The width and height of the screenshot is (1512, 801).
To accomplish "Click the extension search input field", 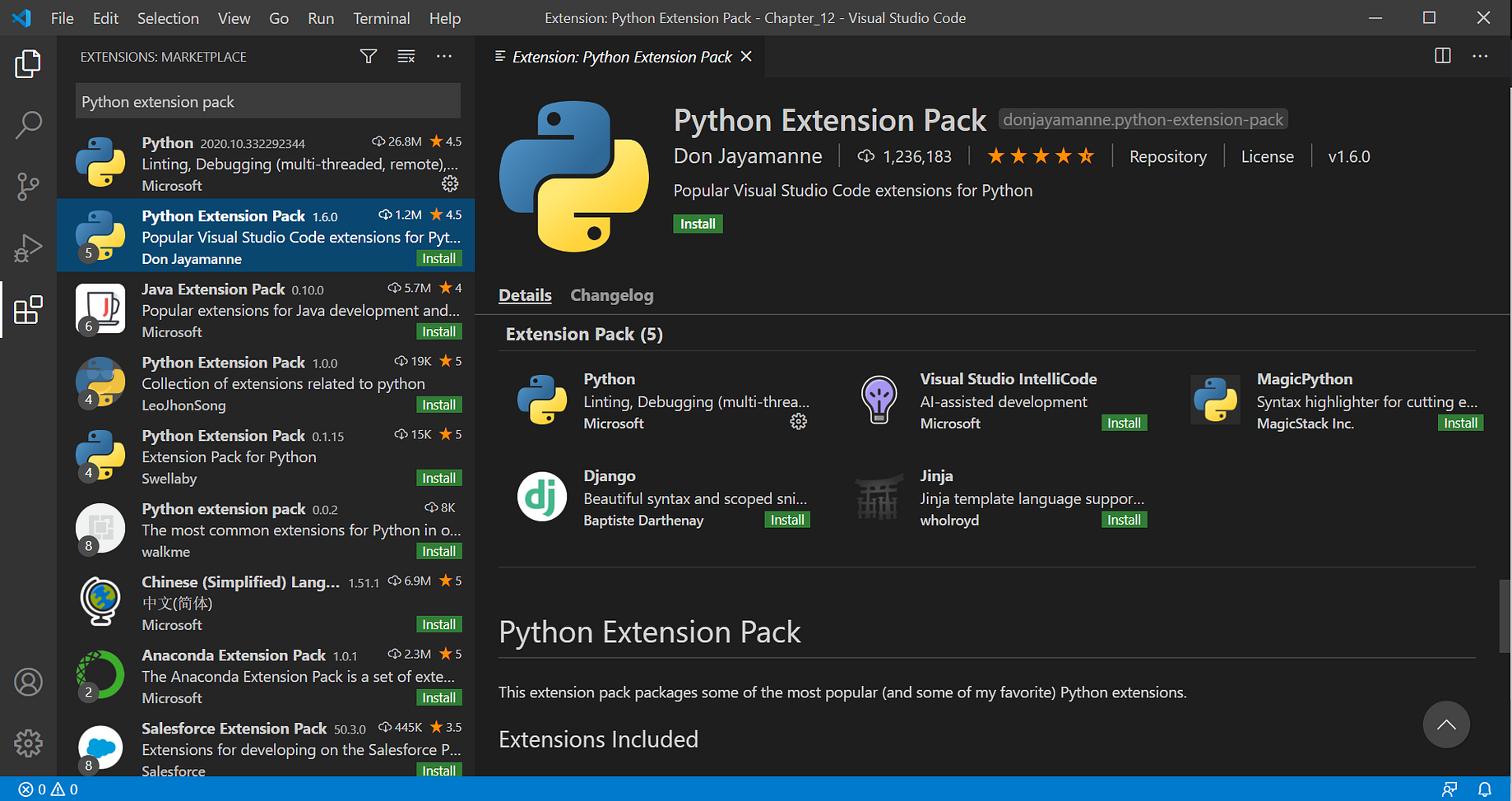I will 267,100.
